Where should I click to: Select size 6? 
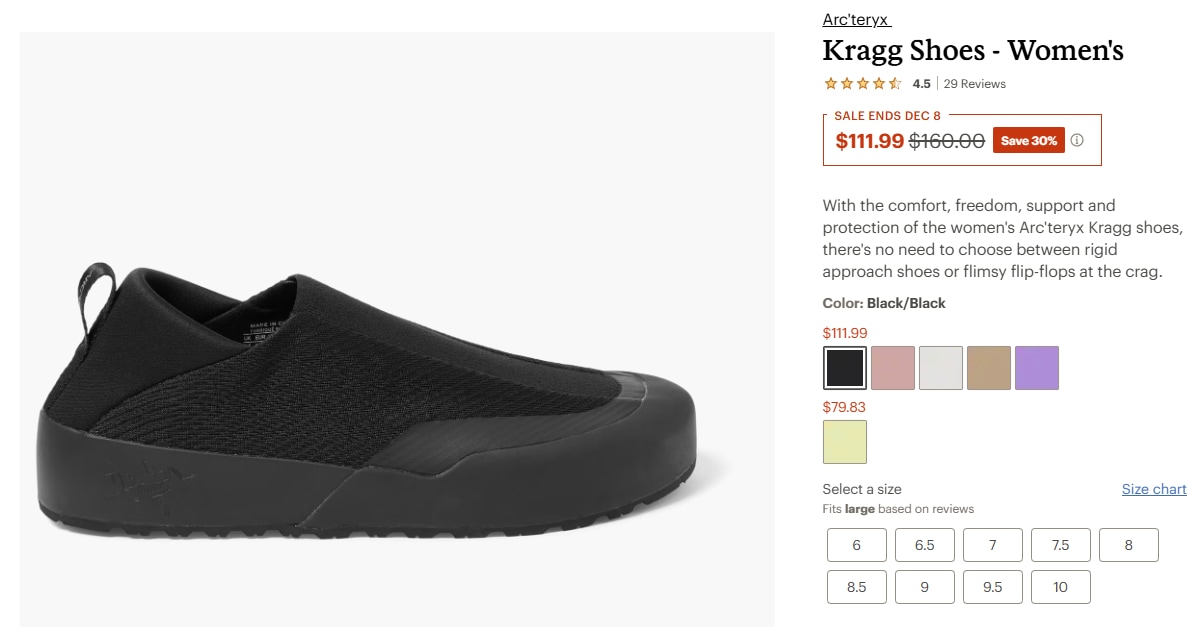point(857,545)
